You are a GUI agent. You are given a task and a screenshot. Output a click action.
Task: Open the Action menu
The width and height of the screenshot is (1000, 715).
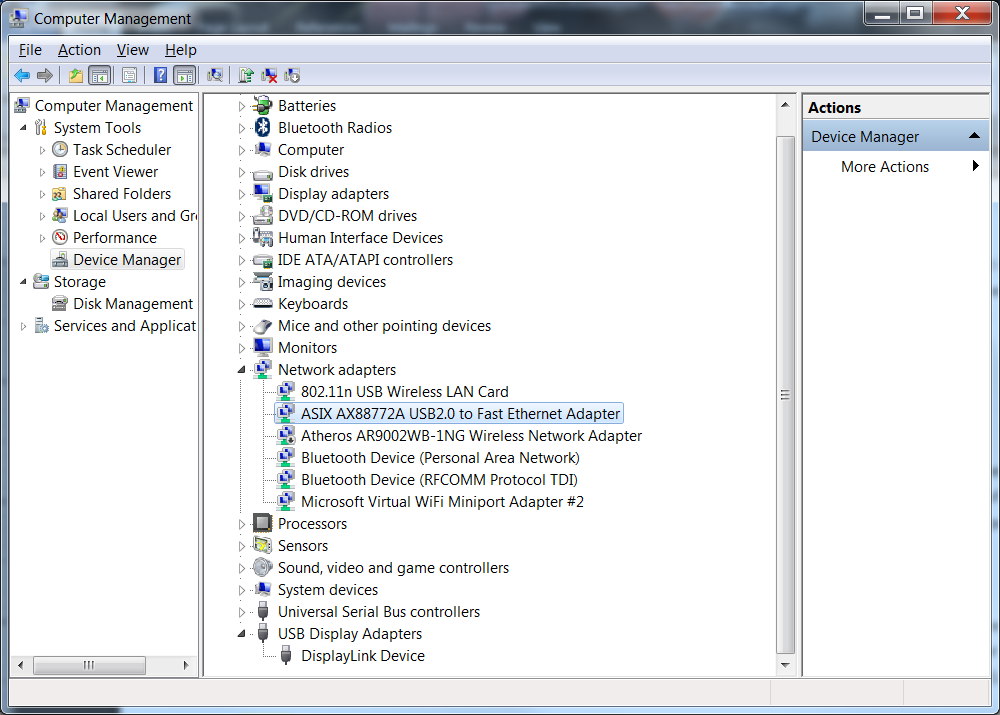pos(79,50)
